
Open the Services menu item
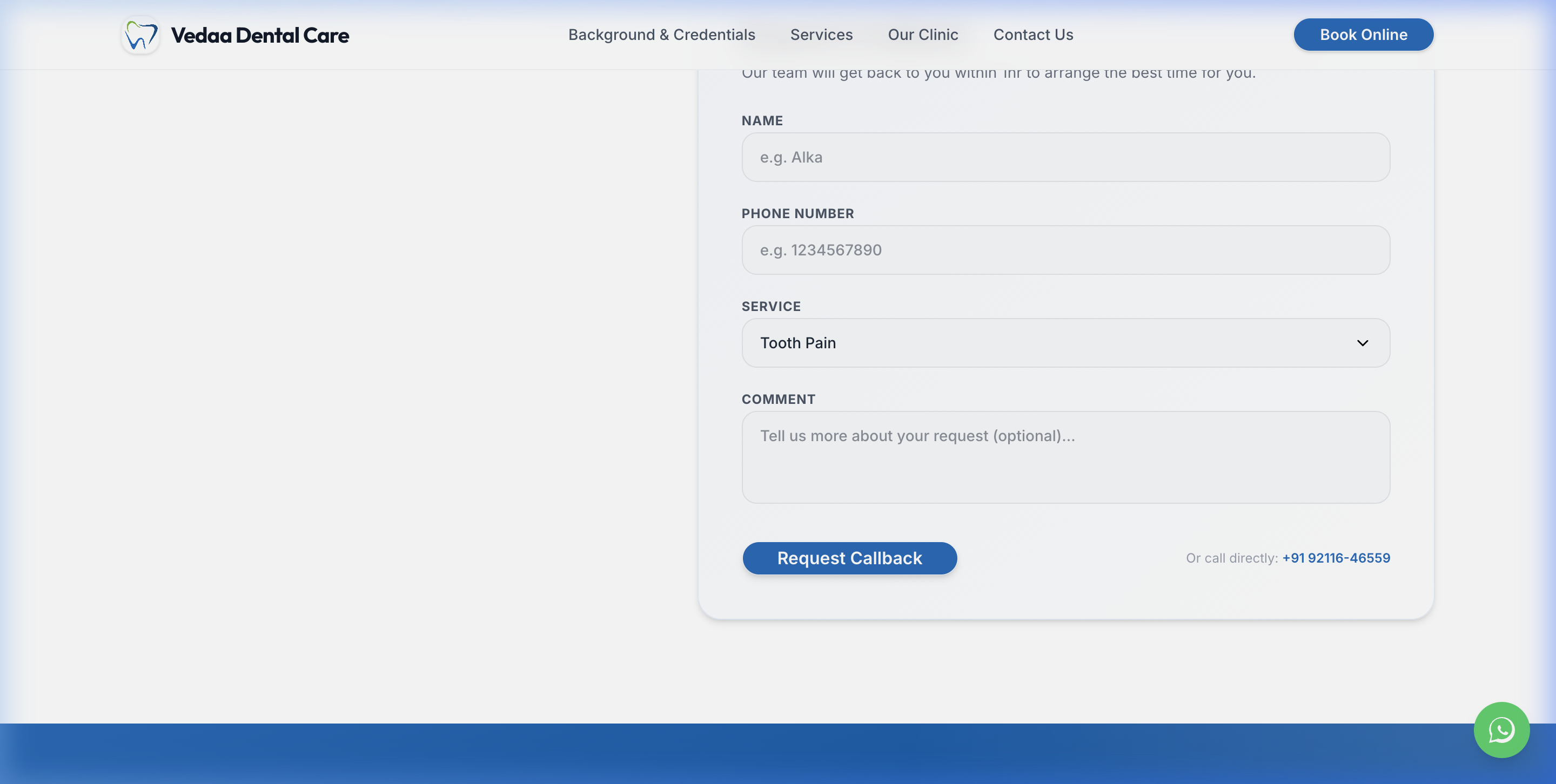pos(821,35)
